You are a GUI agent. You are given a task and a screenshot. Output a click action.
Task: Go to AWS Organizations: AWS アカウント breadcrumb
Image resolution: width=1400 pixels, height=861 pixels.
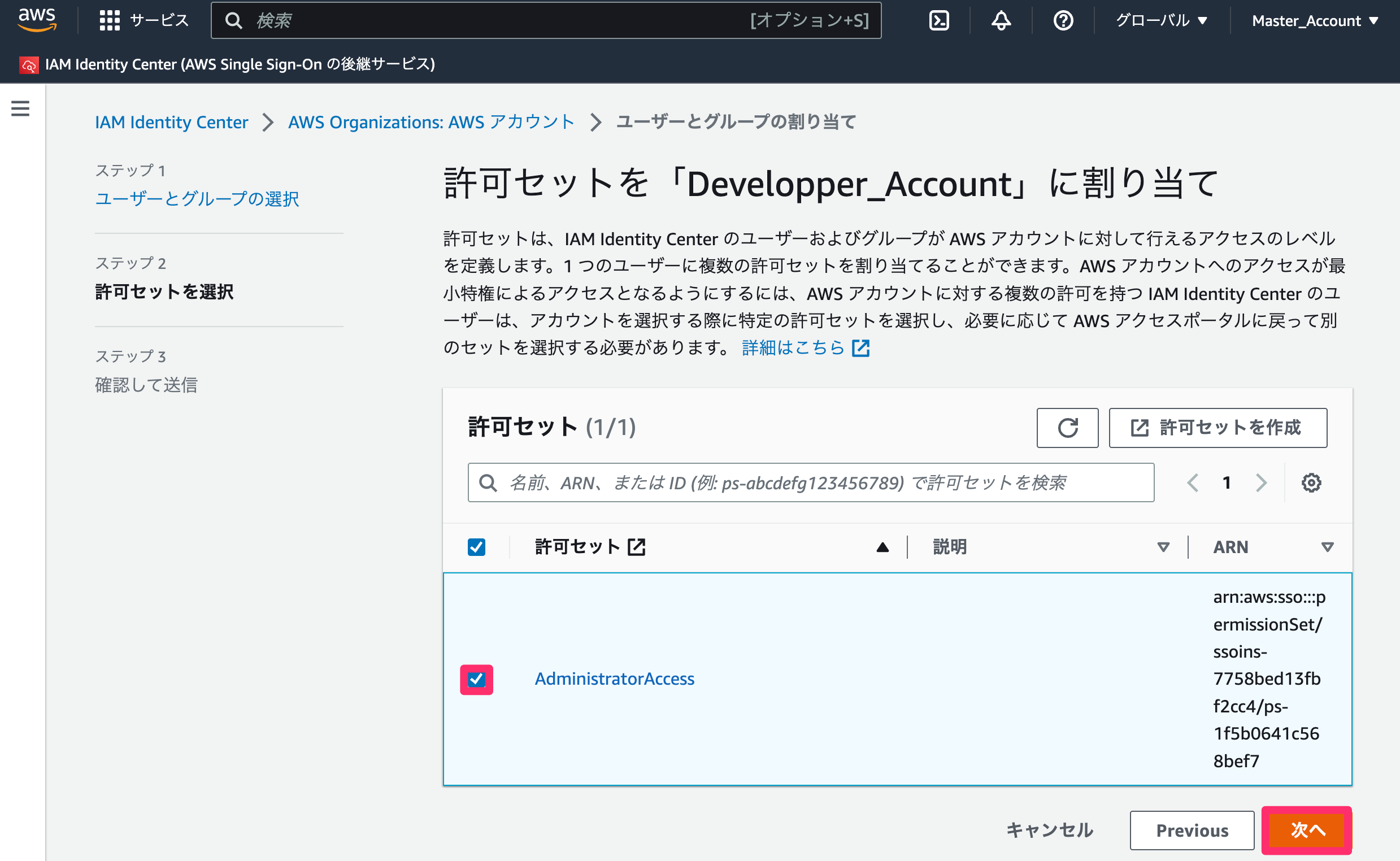click(431, 122)
